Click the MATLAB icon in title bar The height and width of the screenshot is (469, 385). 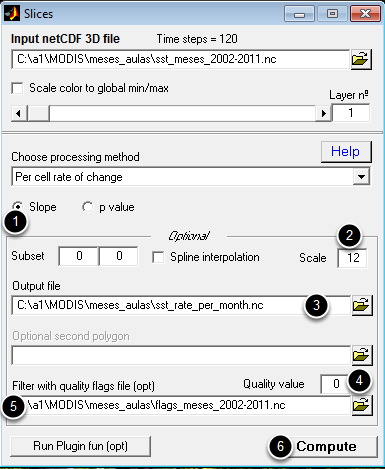[12, 14]
